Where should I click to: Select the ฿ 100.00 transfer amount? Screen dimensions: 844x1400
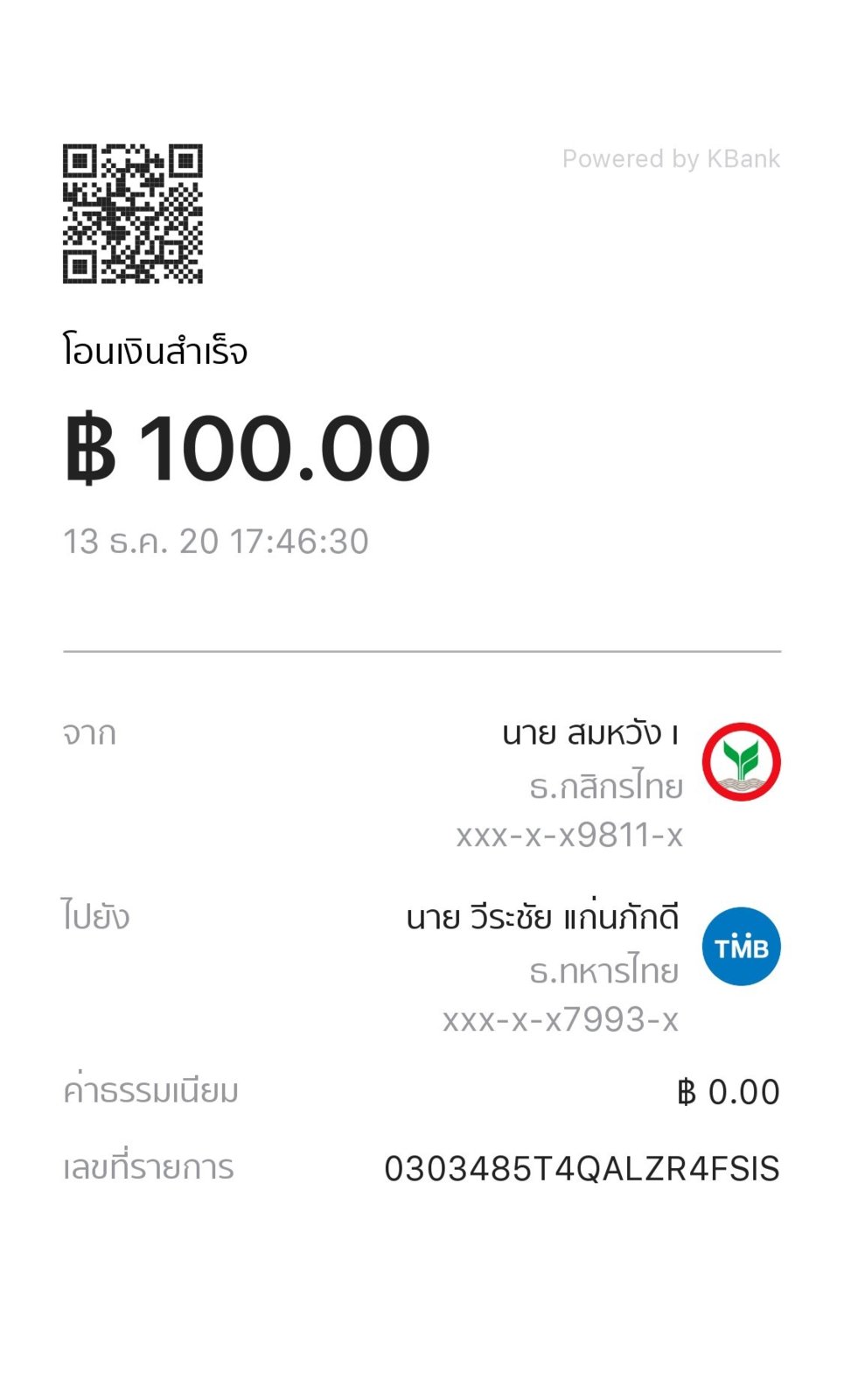[x=248, y=449]
